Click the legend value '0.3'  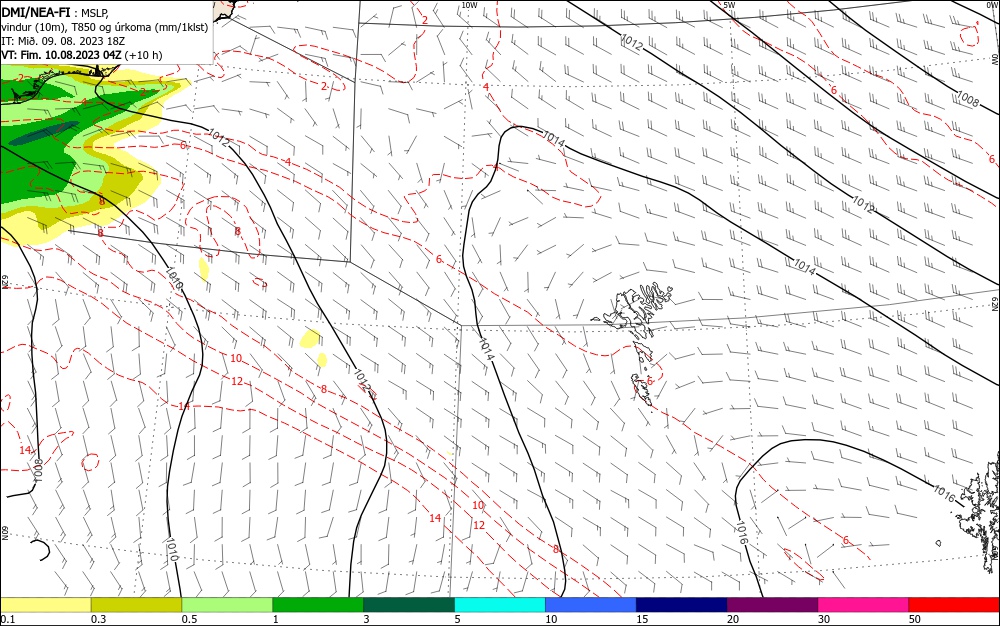(x=98, y=619)
